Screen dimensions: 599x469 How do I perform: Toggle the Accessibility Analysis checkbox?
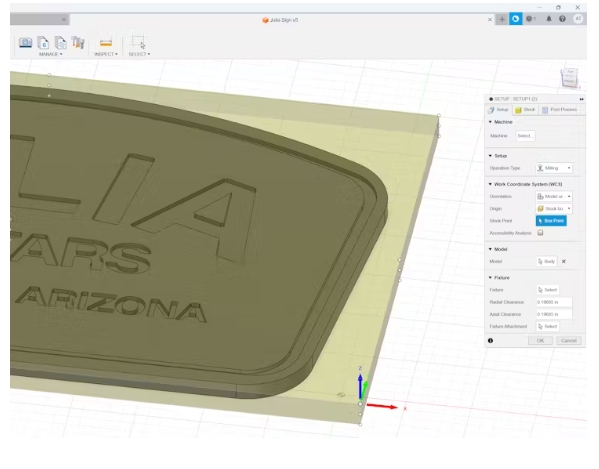coord(540,233)
